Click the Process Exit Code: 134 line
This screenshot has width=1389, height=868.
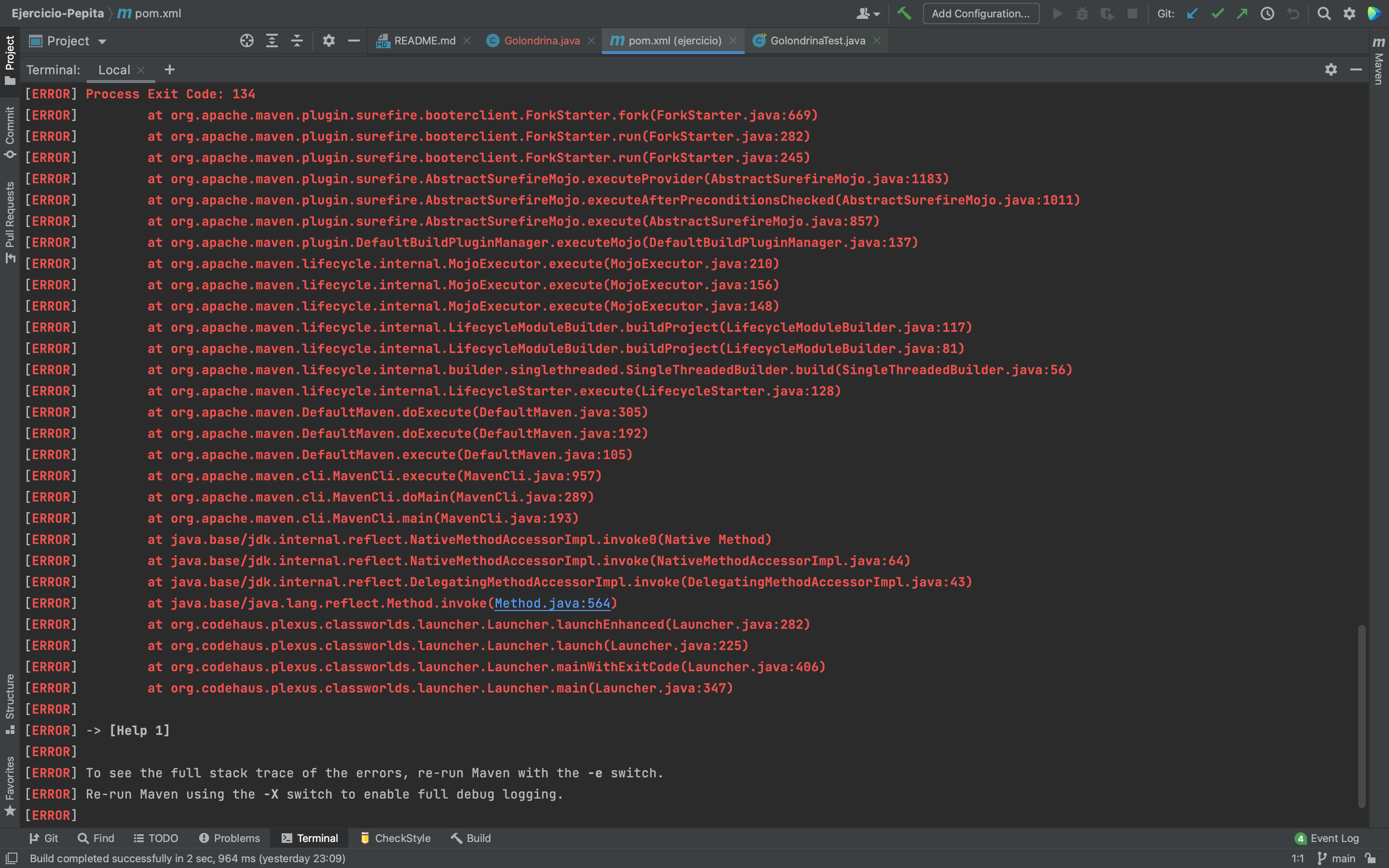(170, 94)
